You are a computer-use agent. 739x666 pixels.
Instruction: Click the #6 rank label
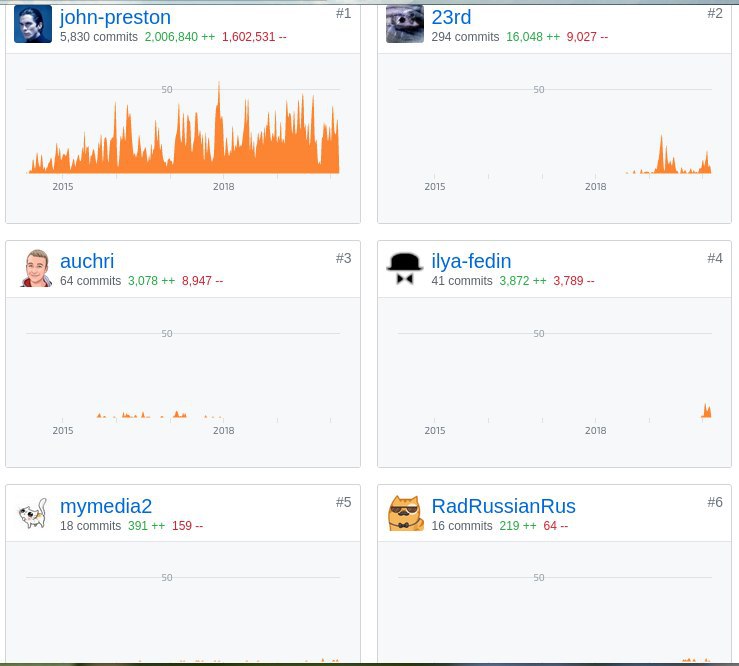(x=714, y=502)
